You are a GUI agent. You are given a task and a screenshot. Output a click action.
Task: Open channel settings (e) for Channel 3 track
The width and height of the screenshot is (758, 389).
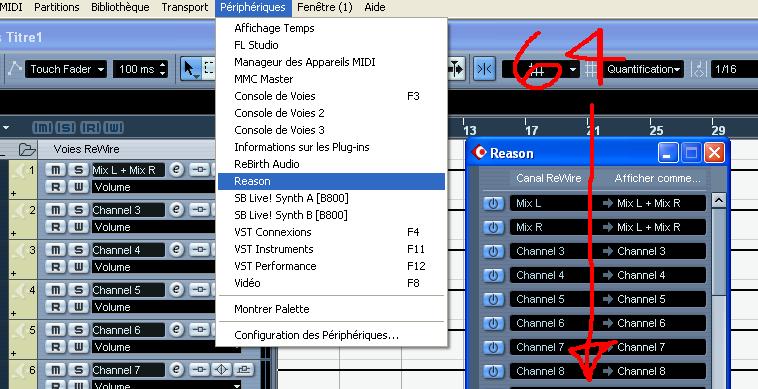176,210
